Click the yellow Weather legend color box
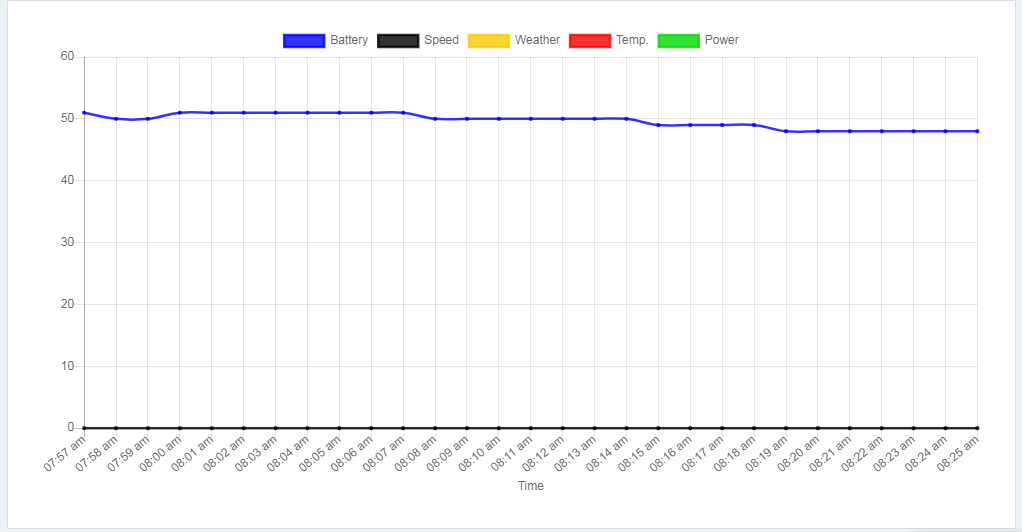This screenshot has width=1022, height=532. click(x=488, y=40)
